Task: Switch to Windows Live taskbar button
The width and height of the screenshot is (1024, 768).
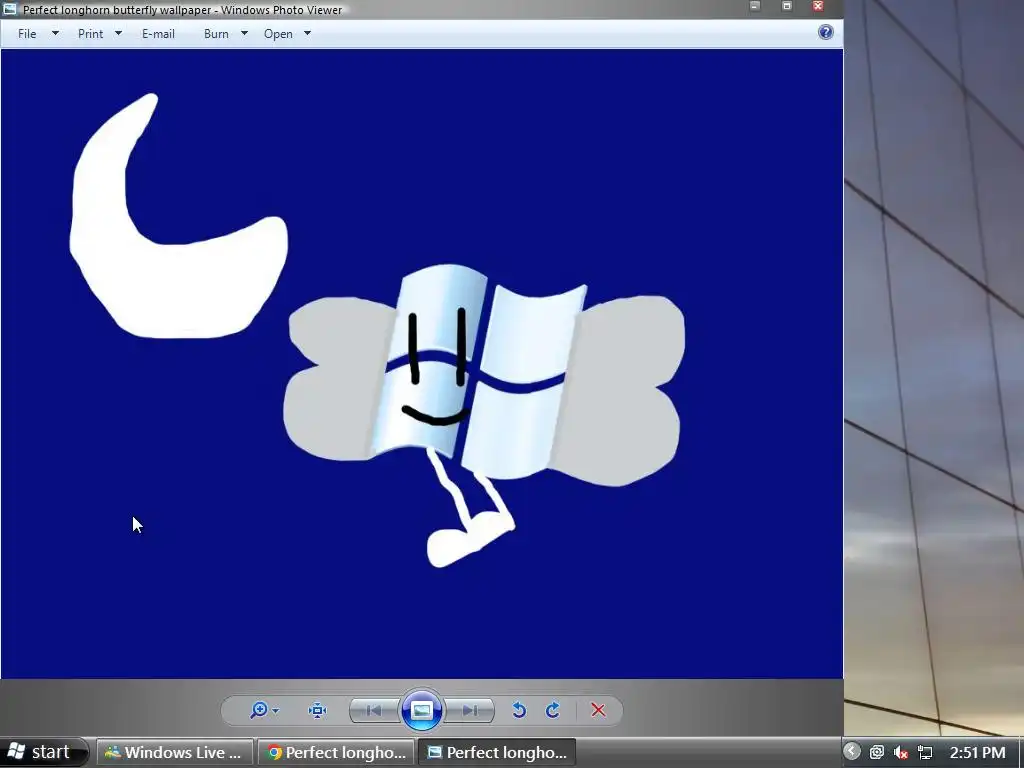Action: coord(174,752)
